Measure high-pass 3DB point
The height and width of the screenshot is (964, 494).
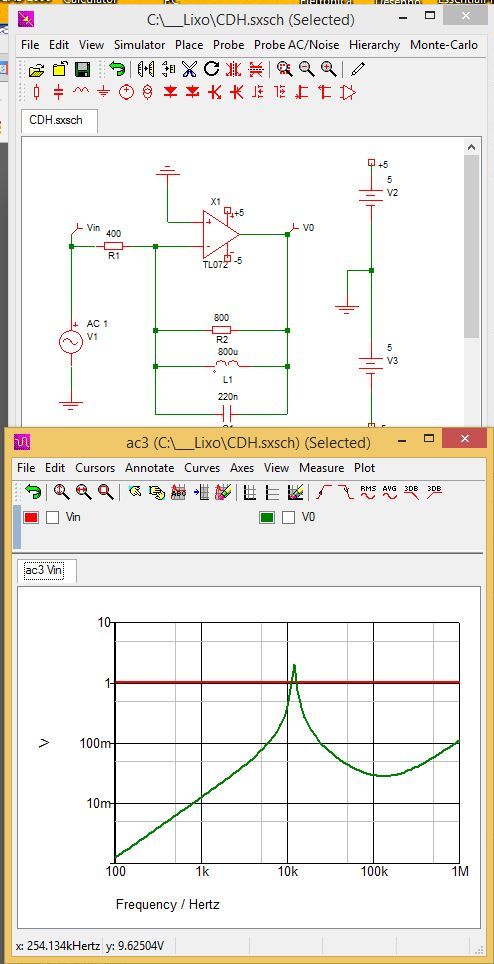tap(434, 492)
